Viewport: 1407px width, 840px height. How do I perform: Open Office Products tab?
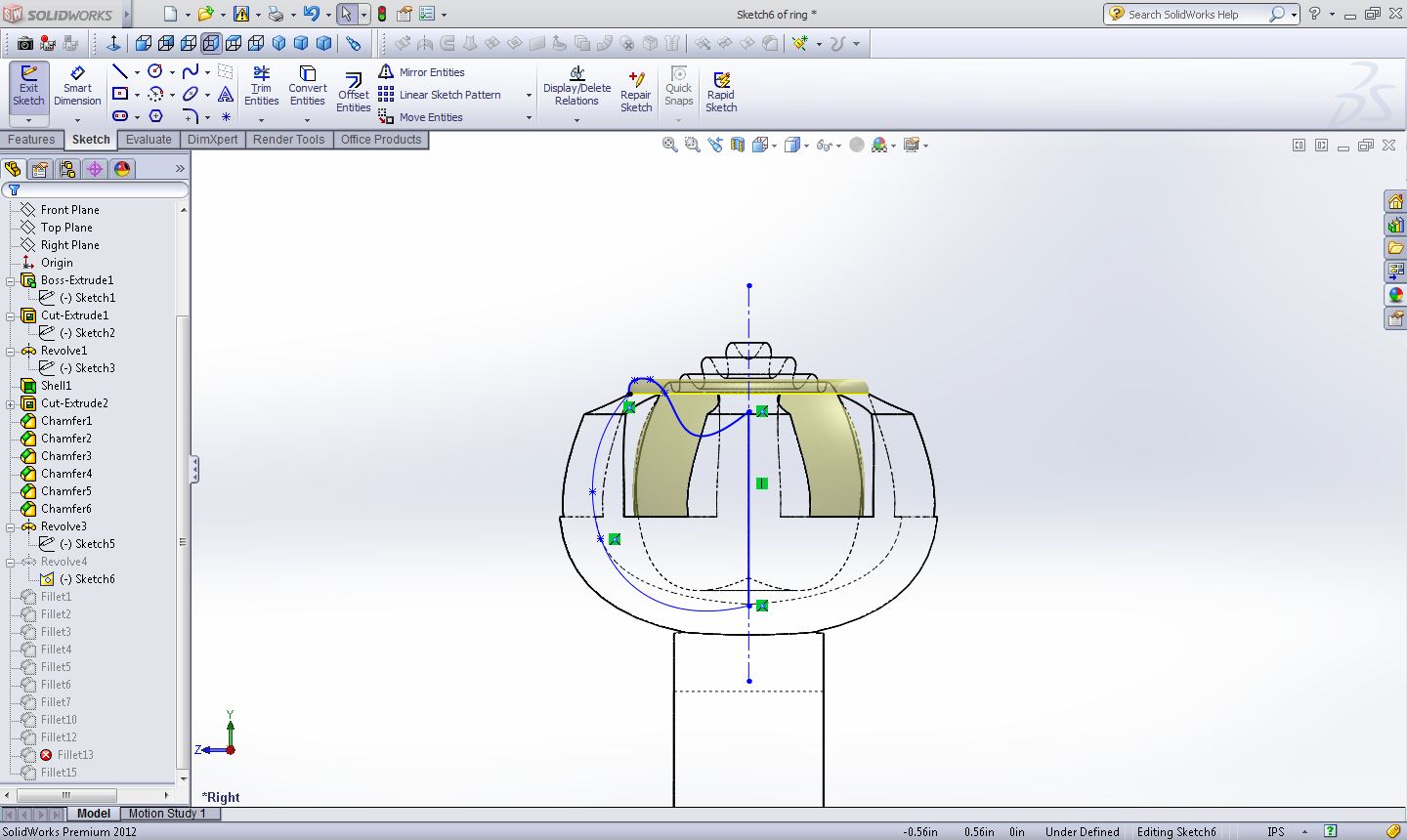pos(381,139)
